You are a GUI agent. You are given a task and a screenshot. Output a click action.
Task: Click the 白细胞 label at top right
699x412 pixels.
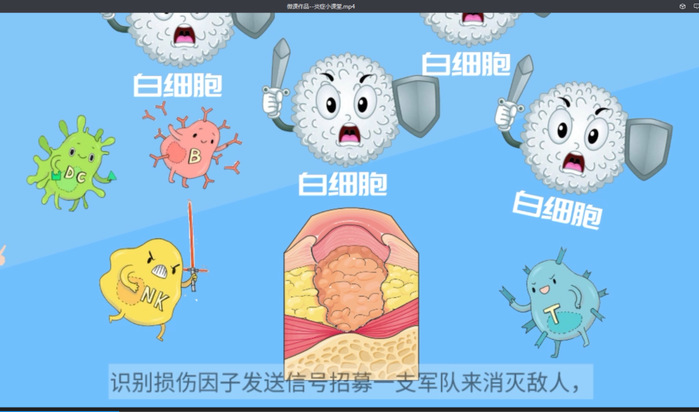click(x=465, y=64)
